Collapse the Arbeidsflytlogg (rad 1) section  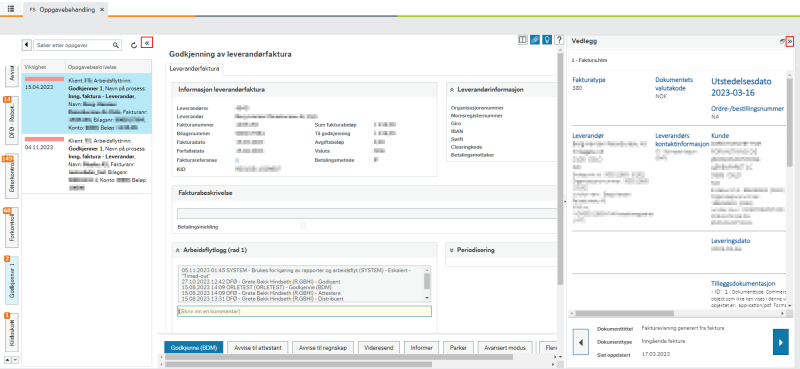point(178,250)
